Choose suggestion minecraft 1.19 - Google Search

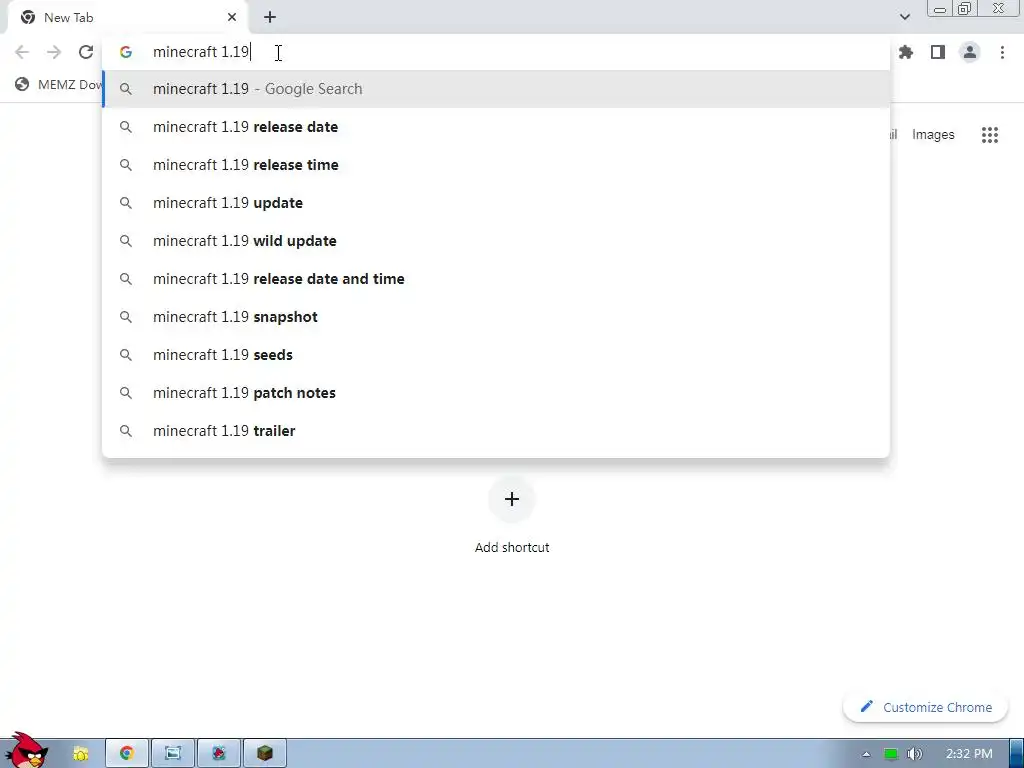point(496,89)
